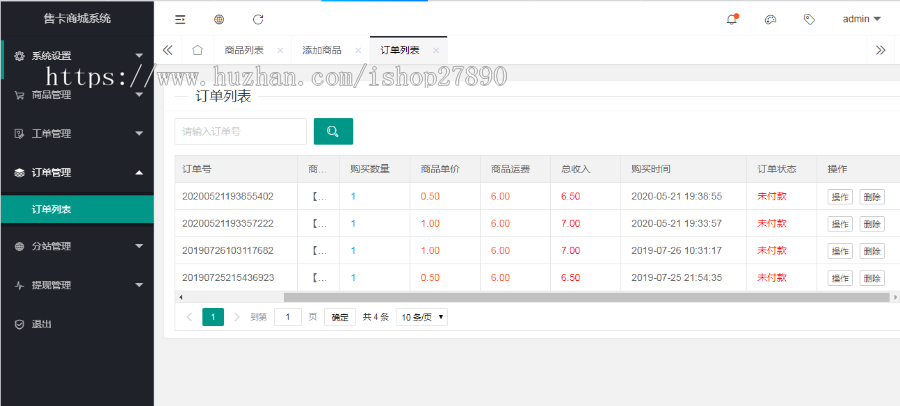The height and width of the screenshot is (406, 900).
Task: Select the 订单列表 tab
Action: pos(400,51)
